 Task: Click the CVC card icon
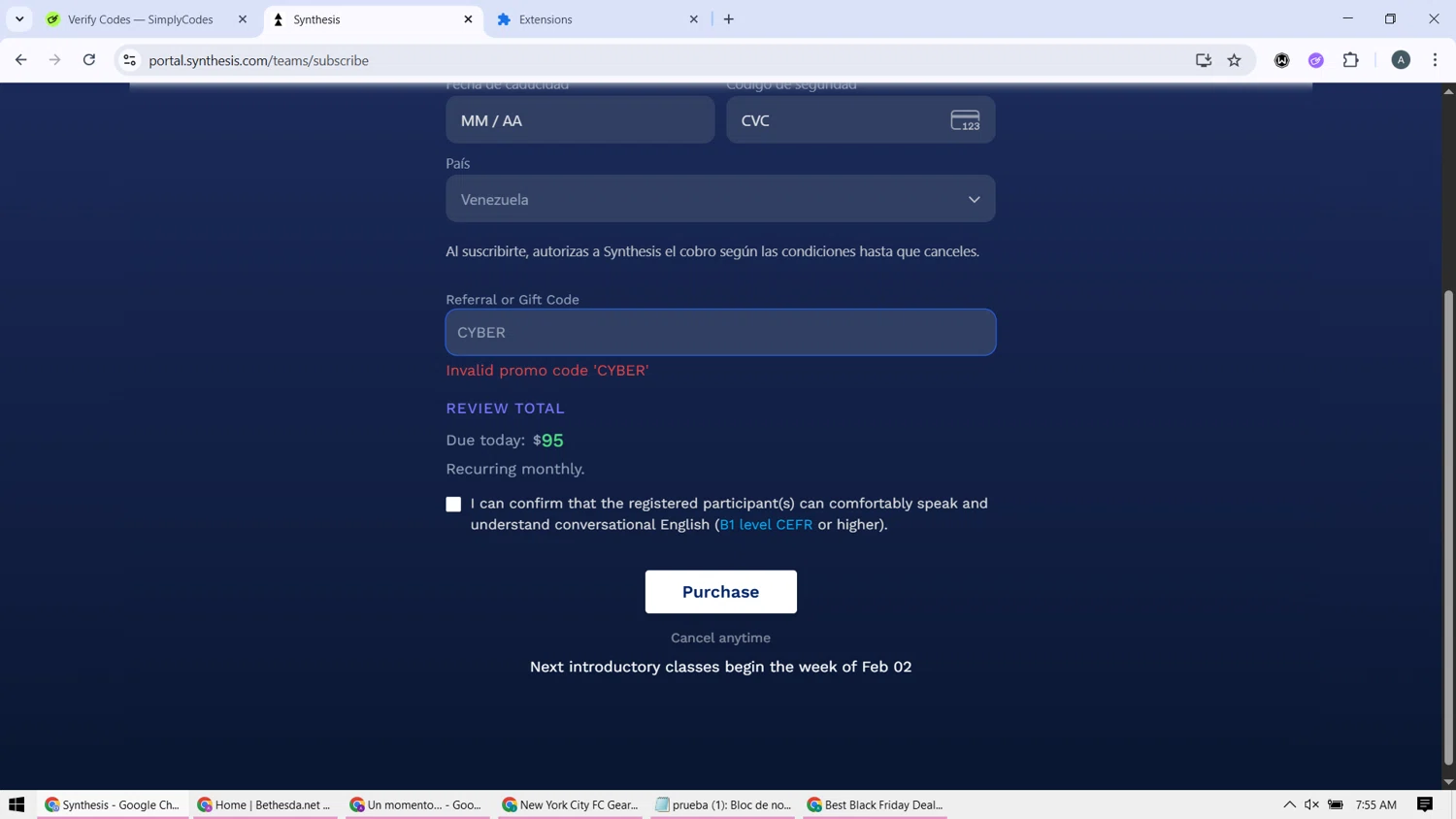pyautogui.click(x=965, y=120)
